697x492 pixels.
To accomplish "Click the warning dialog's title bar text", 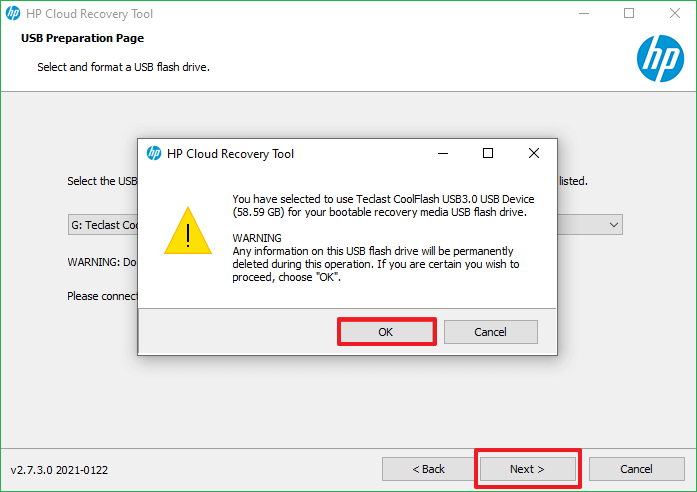I will coord(230,154).
